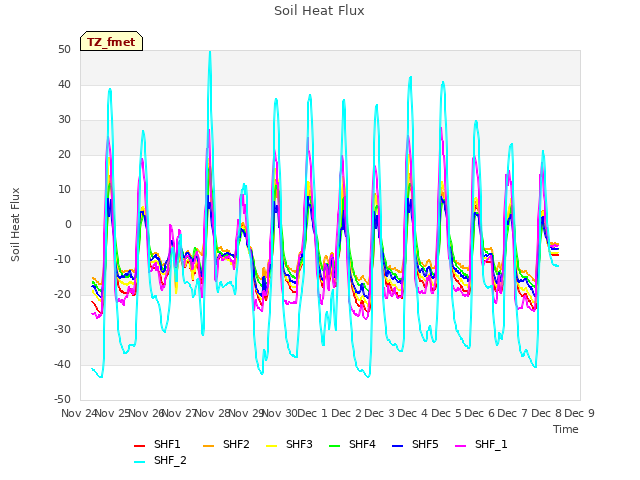
Task: Click the -50 y-axis tick label
Action: pos(62,400)
